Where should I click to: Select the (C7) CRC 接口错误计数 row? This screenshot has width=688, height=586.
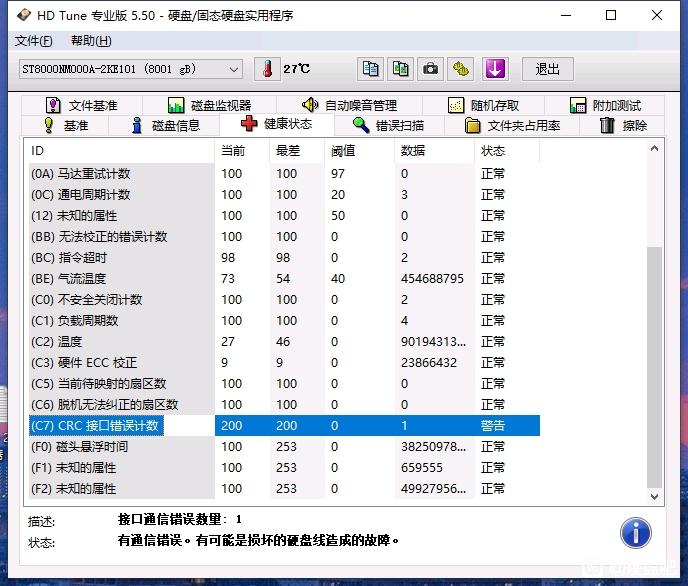pos(284,426)
